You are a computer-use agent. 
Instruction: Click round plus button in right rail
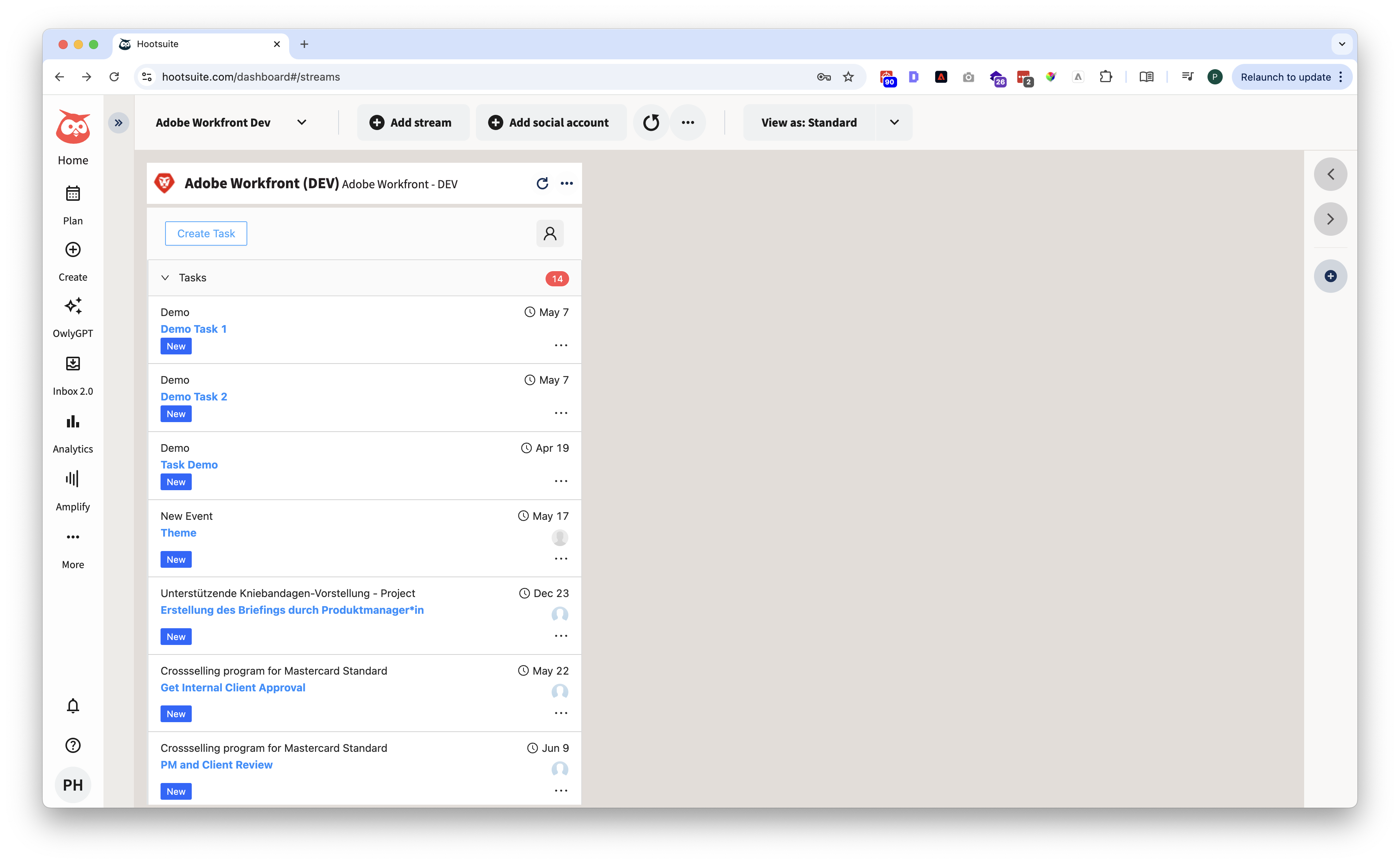(x=1331, y=276)
